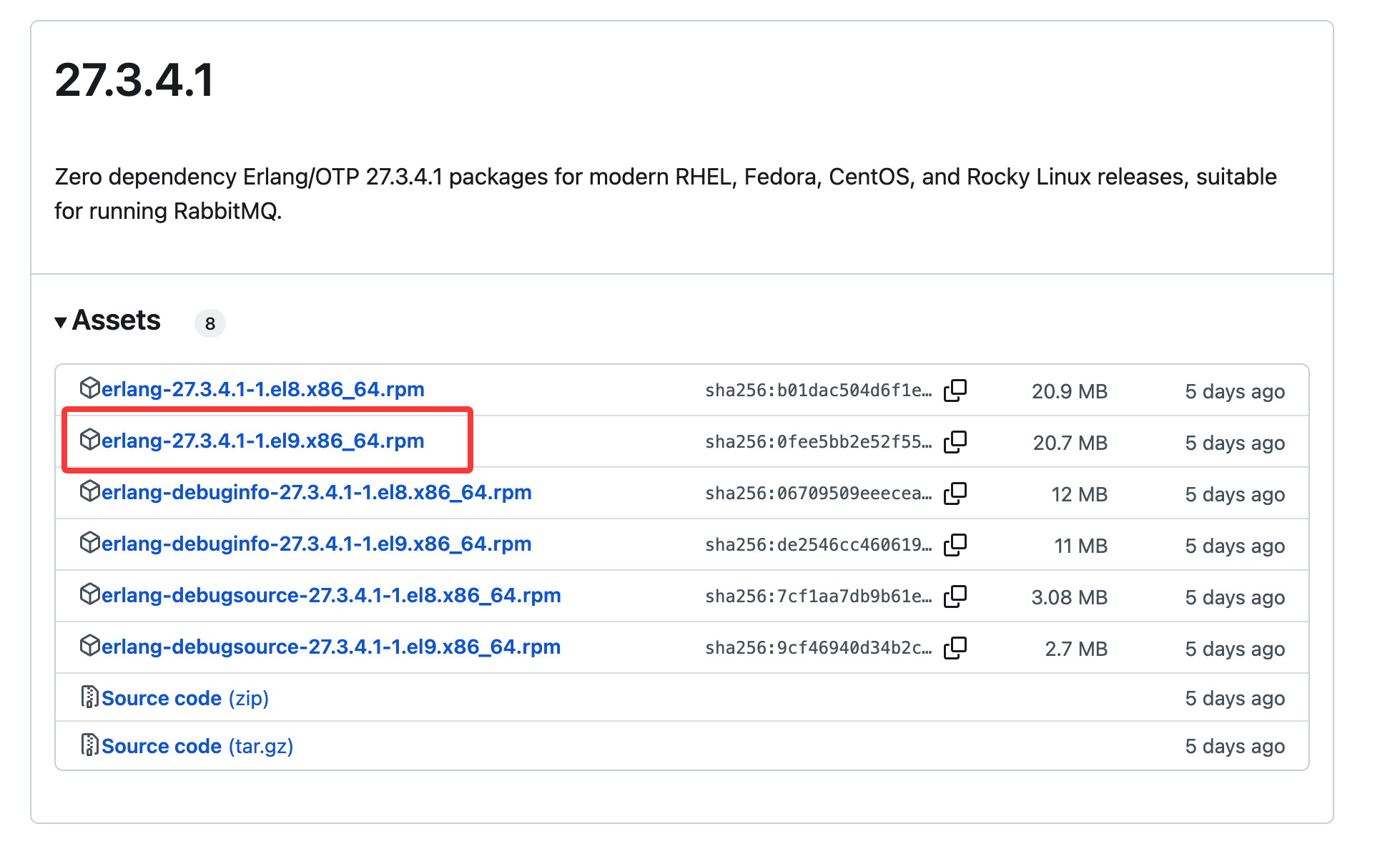Image resolution: width=1400 pixels, height=854 pixels.
Task: Download erlang-debugsource-27.3.4.1-1.el8.x86_64.rpm
Action: tap(331, 595)
